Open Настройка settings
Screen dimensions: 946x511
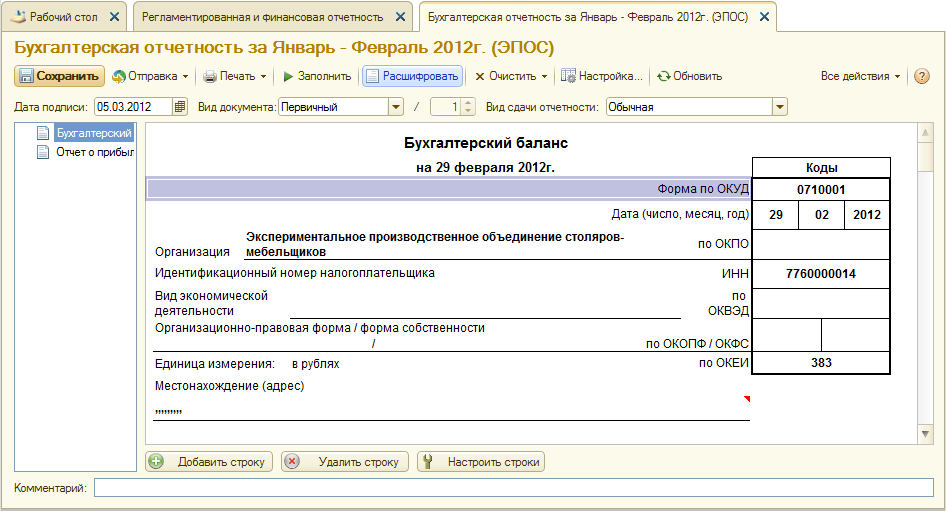pyautogui.click(x=601, y=76)
